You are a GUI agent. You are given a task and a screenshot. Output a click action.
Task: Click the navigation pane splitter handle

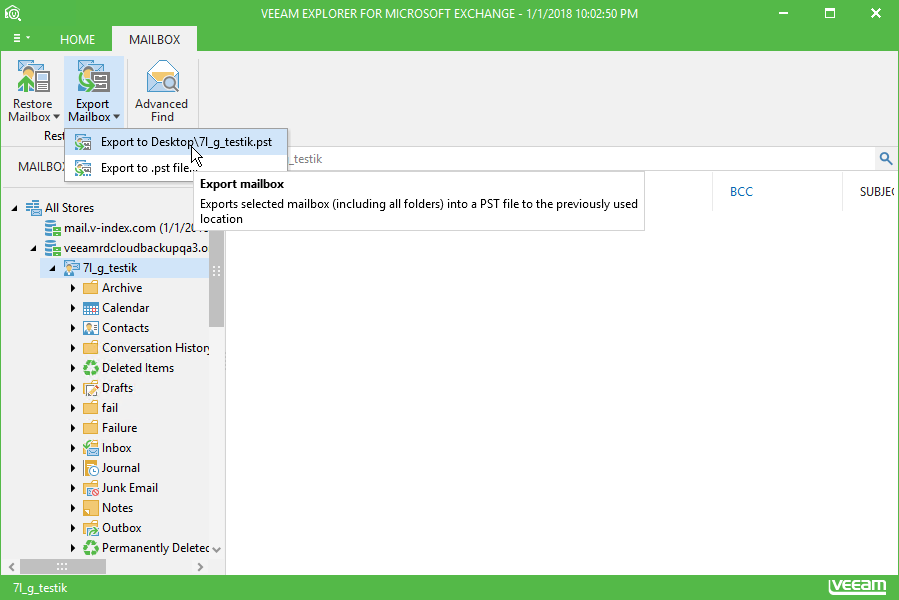[x=225, y=360]
